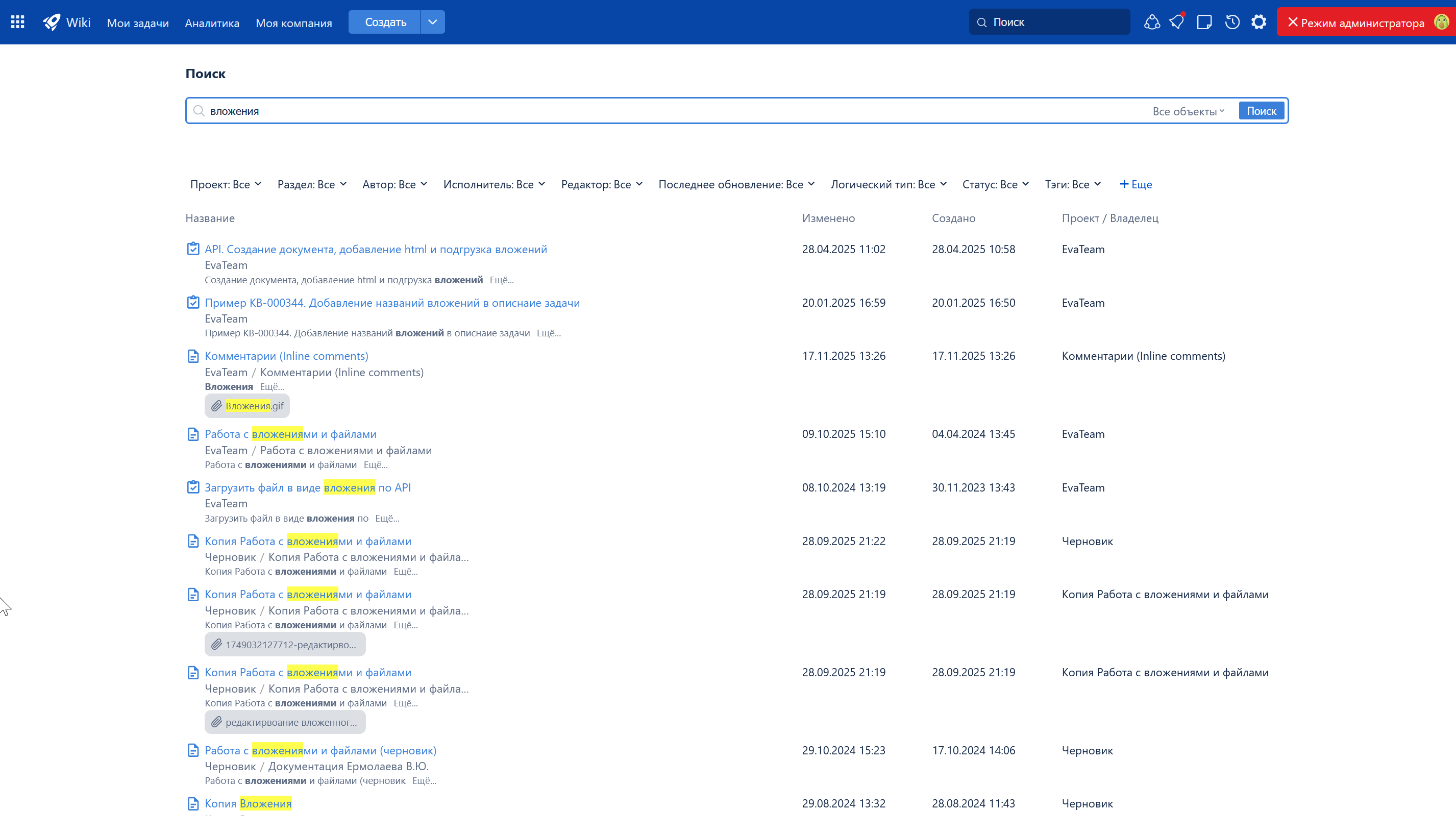
Task: Open the Мои задачи menu item
Action: (138, 23)
